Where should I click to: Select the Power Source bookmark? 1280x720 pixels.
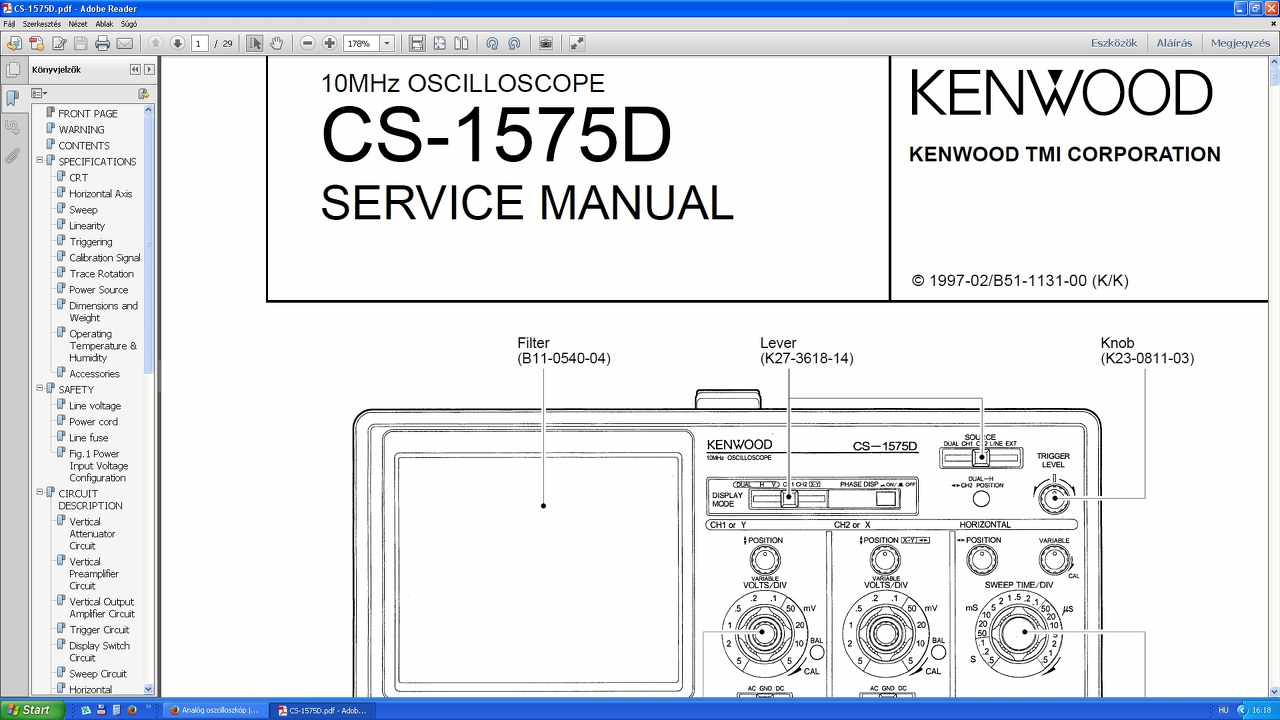point(98,289)
